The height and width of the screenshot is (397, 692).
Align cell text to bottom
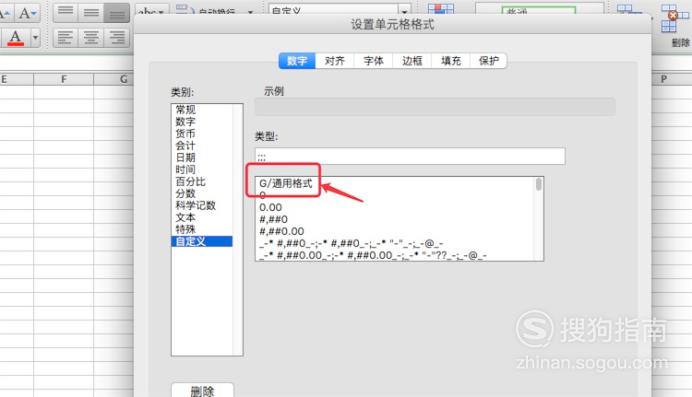(117, 12)
